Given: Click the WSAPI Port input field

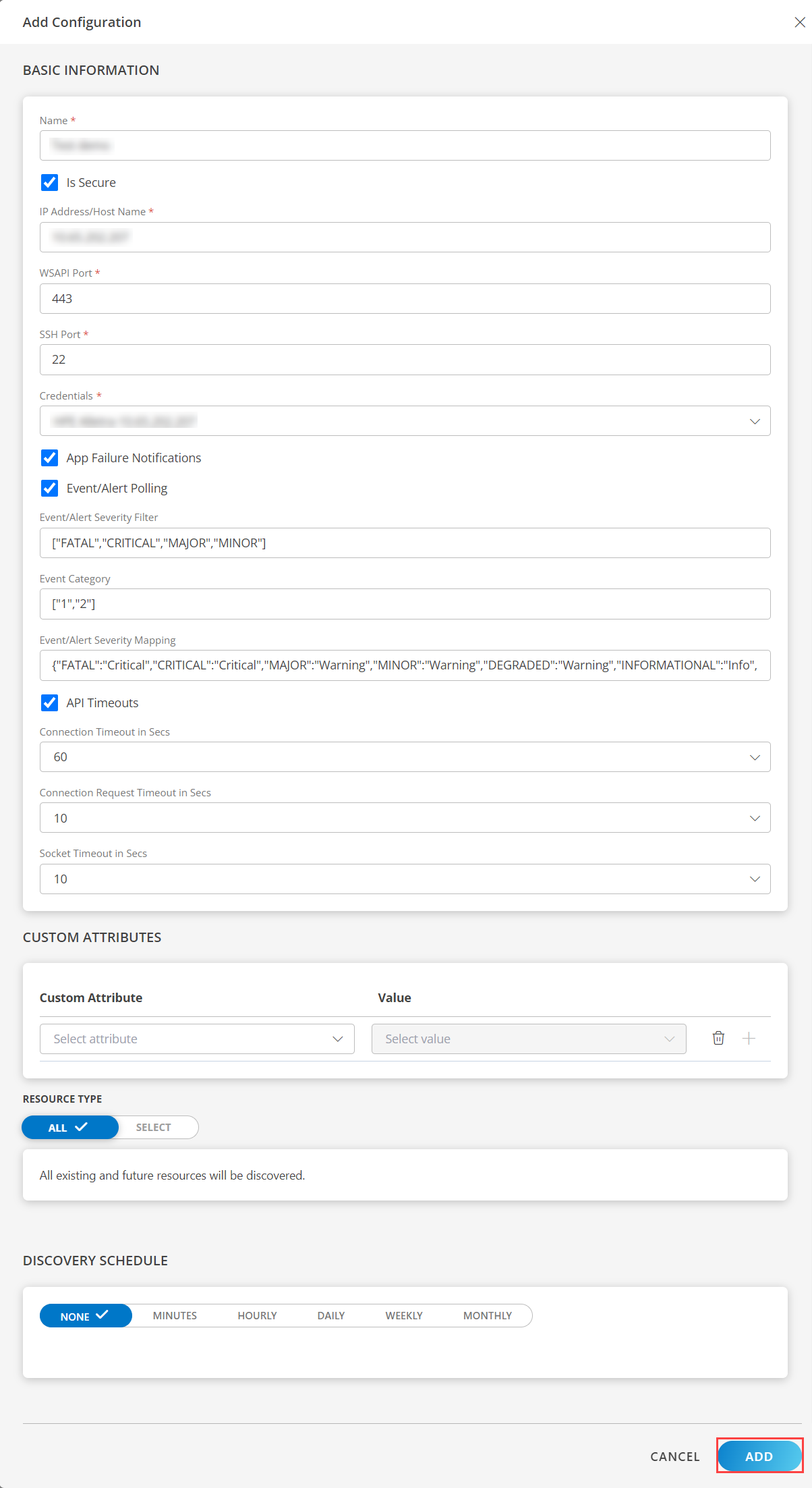Looking at the screenshot, I should click(x=405, y=299).
